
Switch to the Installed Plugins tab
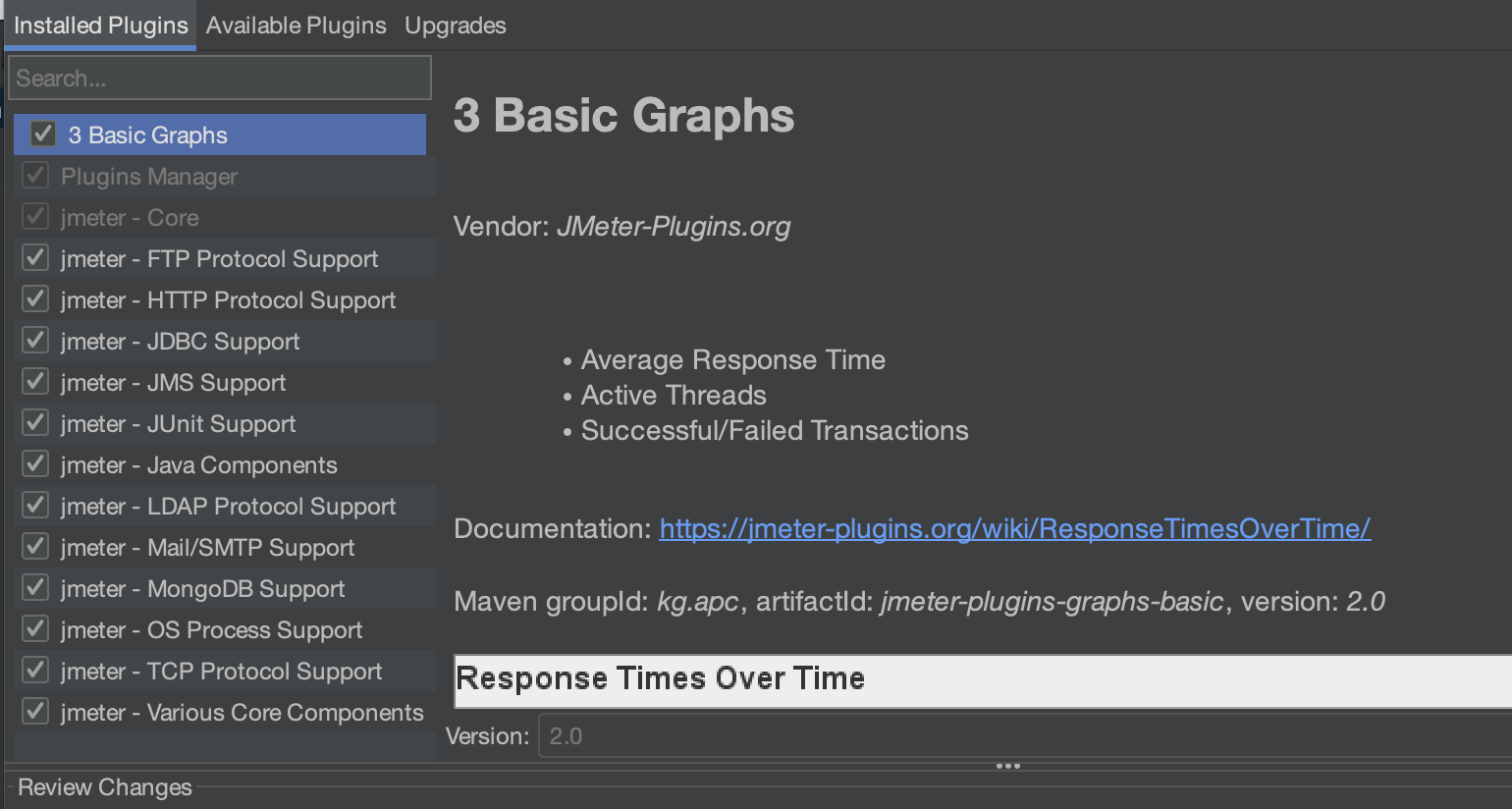(100, 26)
